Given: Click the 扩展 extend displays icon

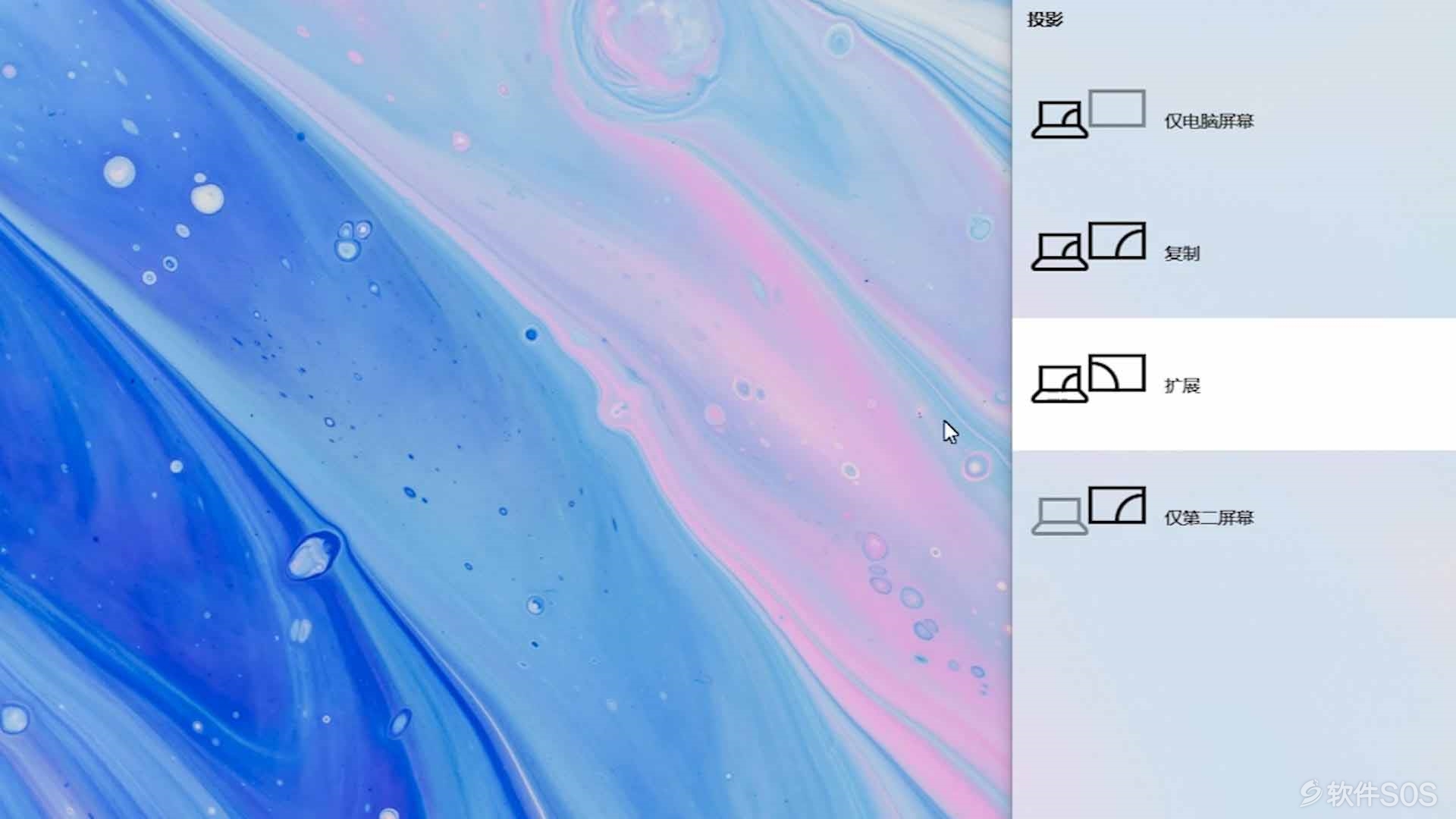Looking at the screenshot, I should coord(1088,378).
